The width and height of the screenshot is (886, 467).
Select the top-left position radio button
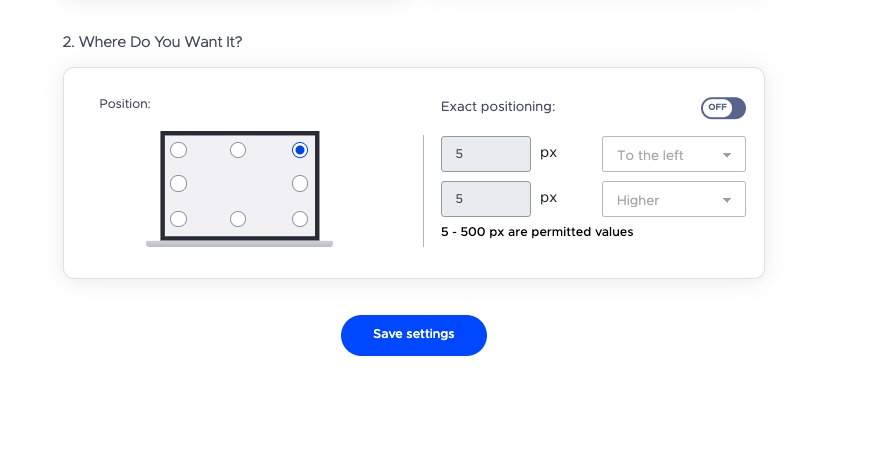click(178, 150)
